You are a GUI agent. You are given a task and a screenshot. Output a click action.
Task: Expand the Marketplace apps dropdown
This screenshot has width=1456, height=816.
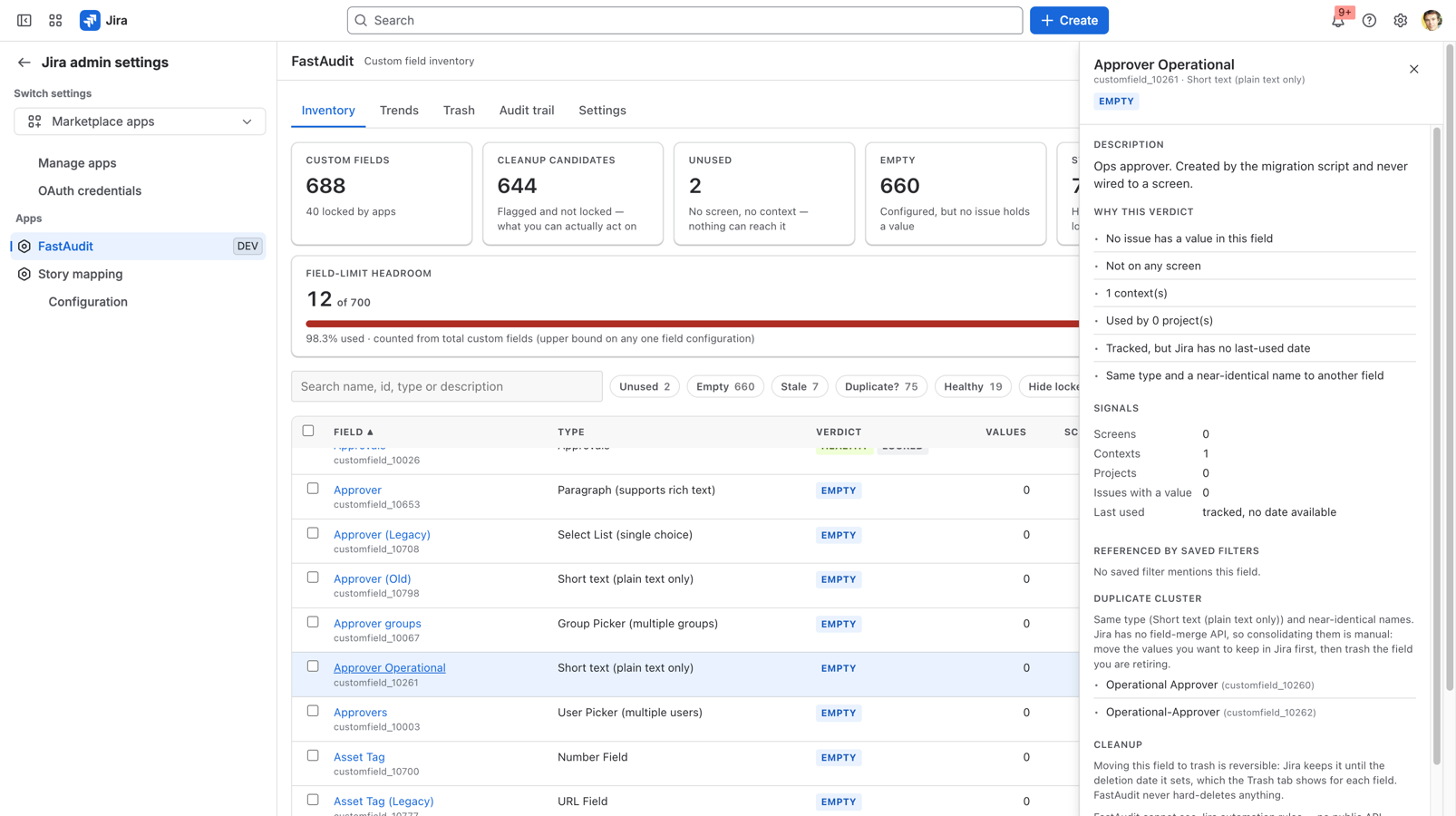pos(140,121)
